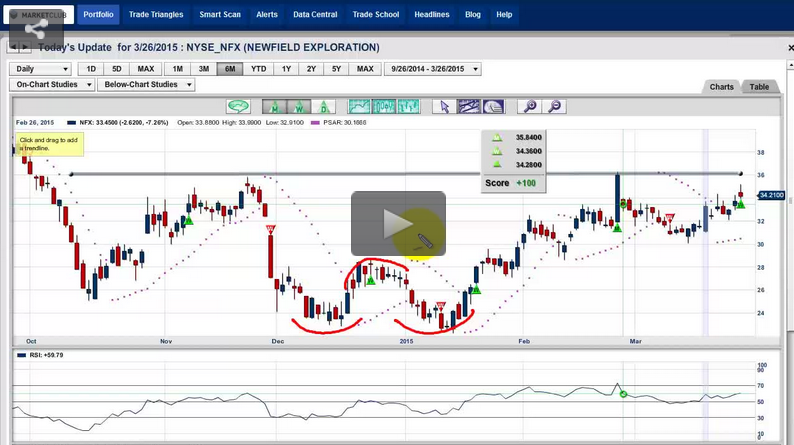Screen dimensions: 794x445
Task: Expand the On-Chart Studies dropdown
Action: pos(51,85)
